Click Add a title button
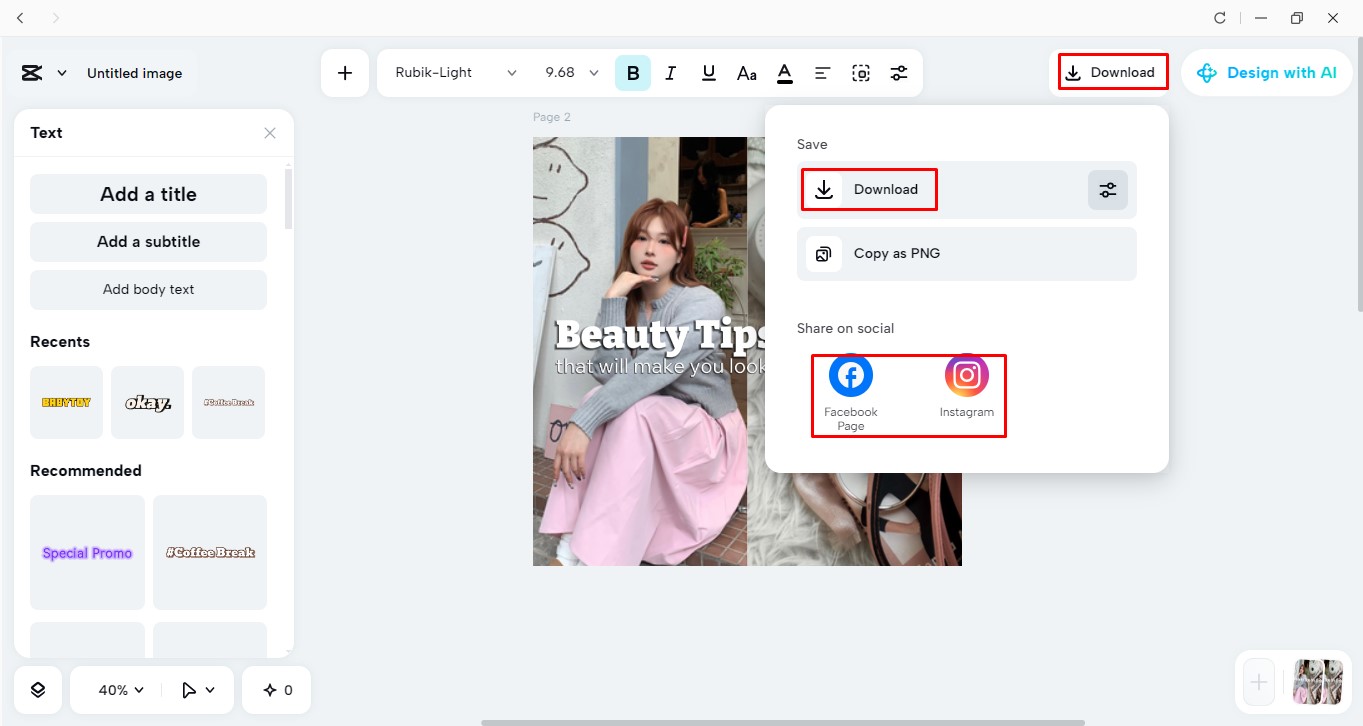 pyautogui.click(x=148, y=194)
